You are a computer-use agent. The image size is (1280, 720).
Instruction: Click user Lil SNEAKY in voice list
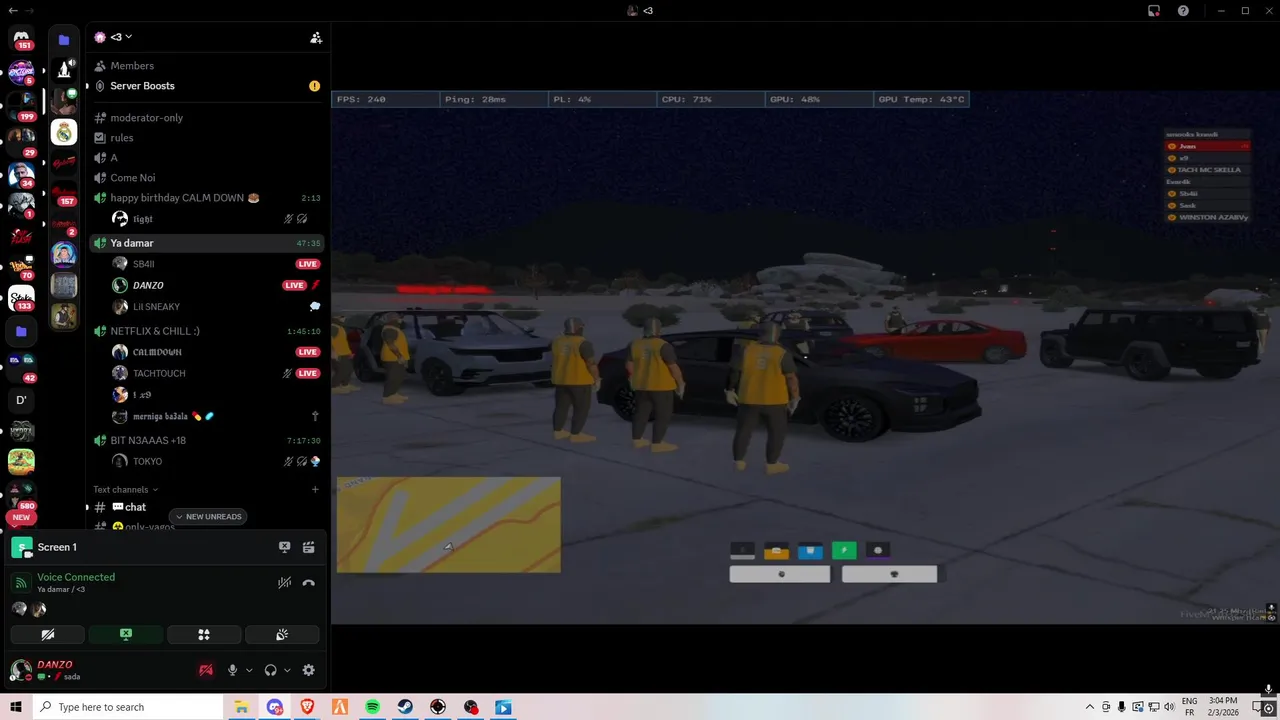[215, 307]
